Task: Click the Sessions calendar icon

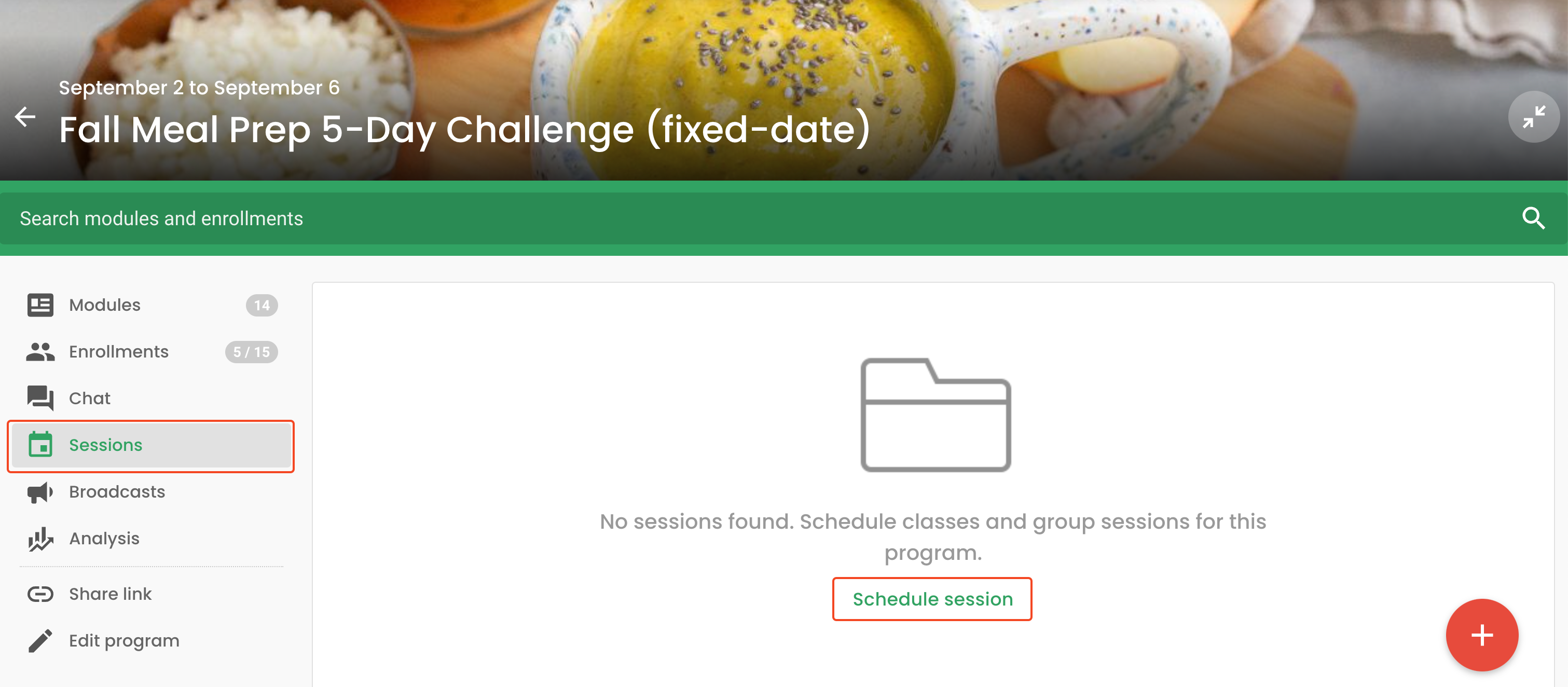Action: [40, 444]
